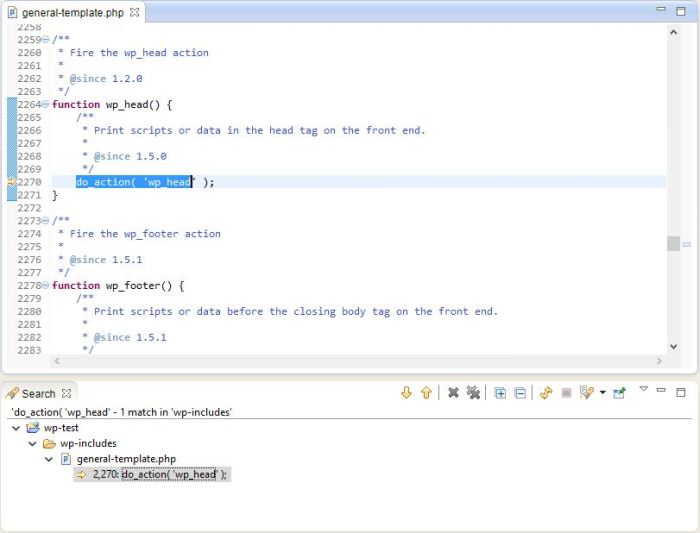Viewport: 700px width, 533px height.
Task: Maximize the editor area
Action: (x=681, y=12)
